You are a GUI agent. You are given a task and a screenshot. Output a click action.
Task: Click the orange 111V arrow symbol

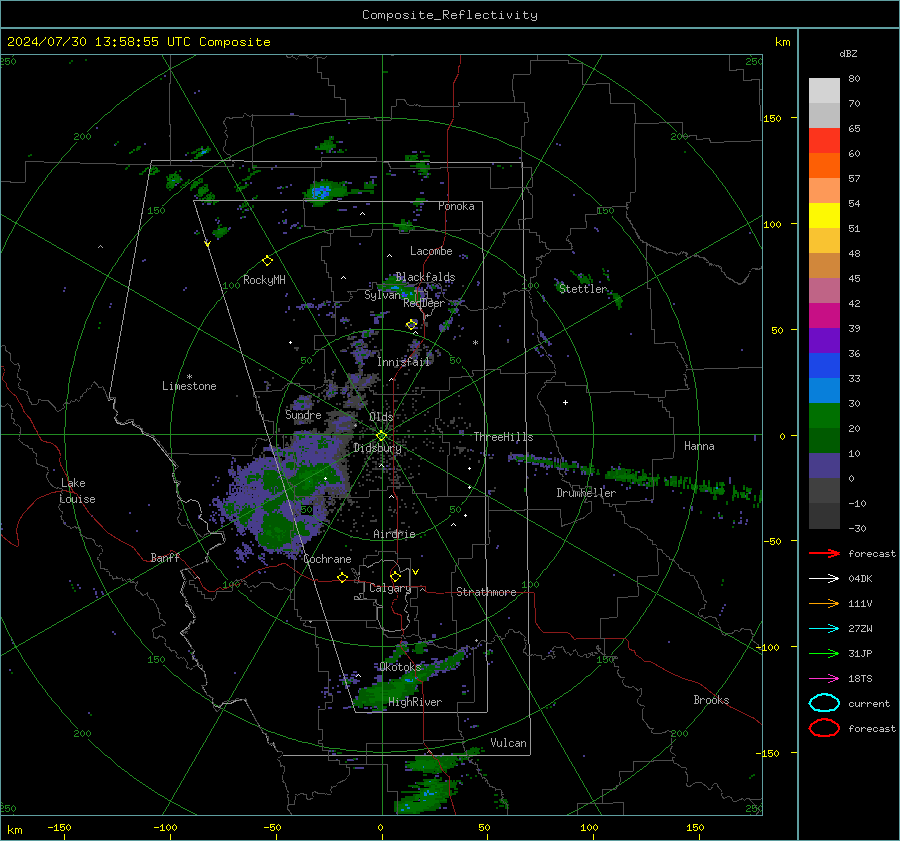click(824, 603)
